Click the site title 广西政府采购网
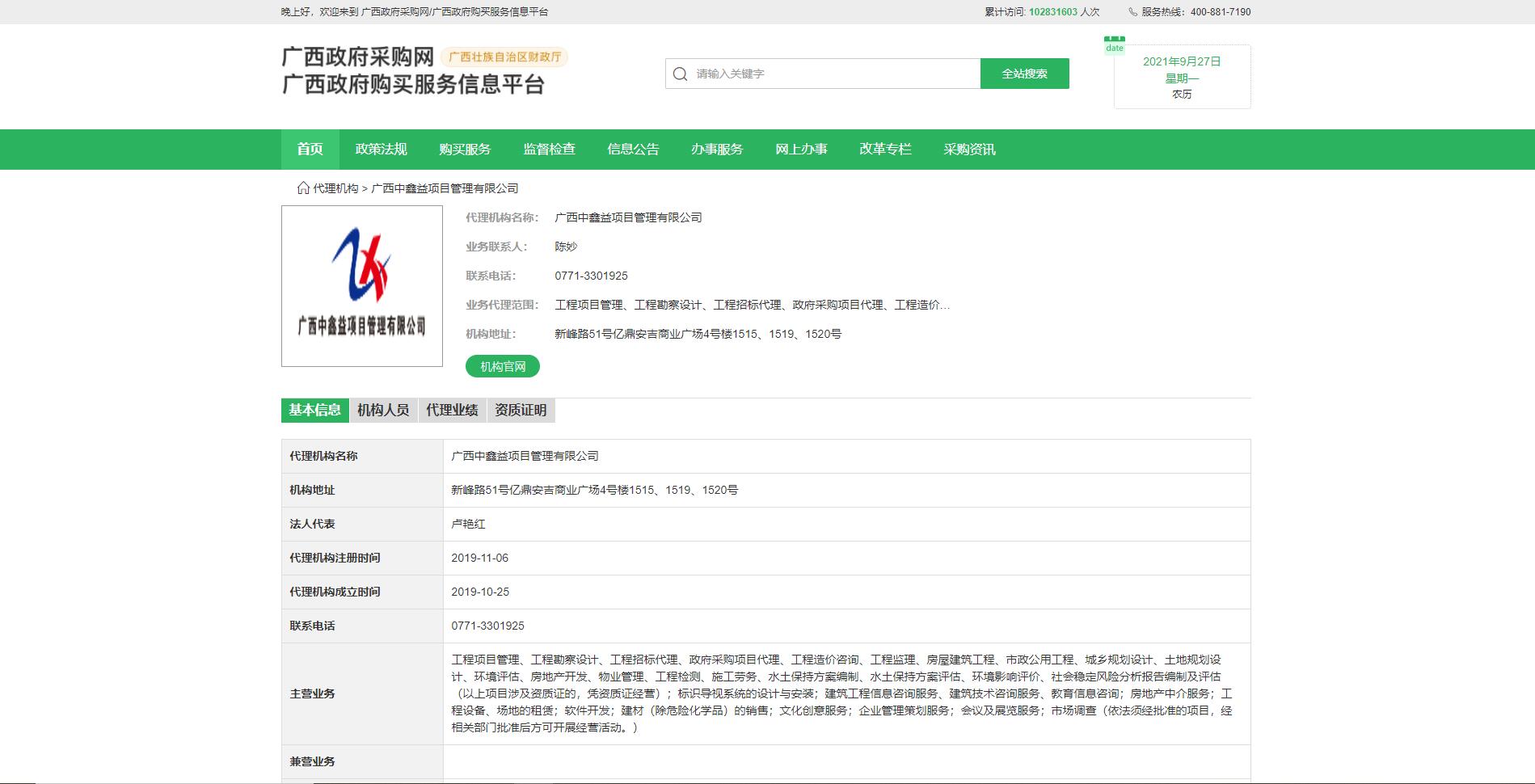 [358, 57]
